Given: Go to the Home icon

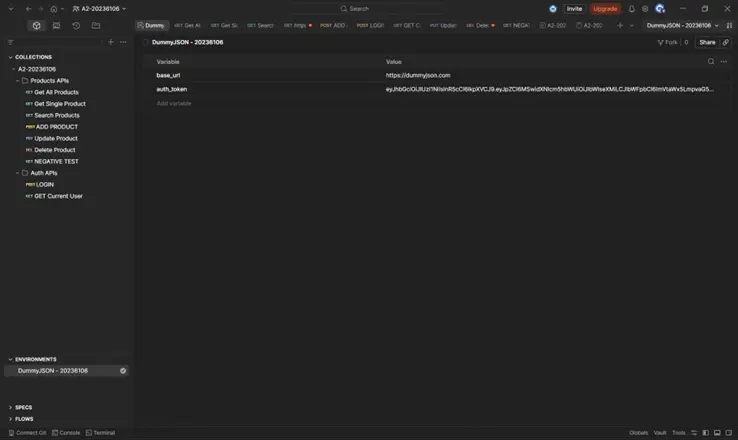Looking at the screenshot, I should click(x=54, y=9).
